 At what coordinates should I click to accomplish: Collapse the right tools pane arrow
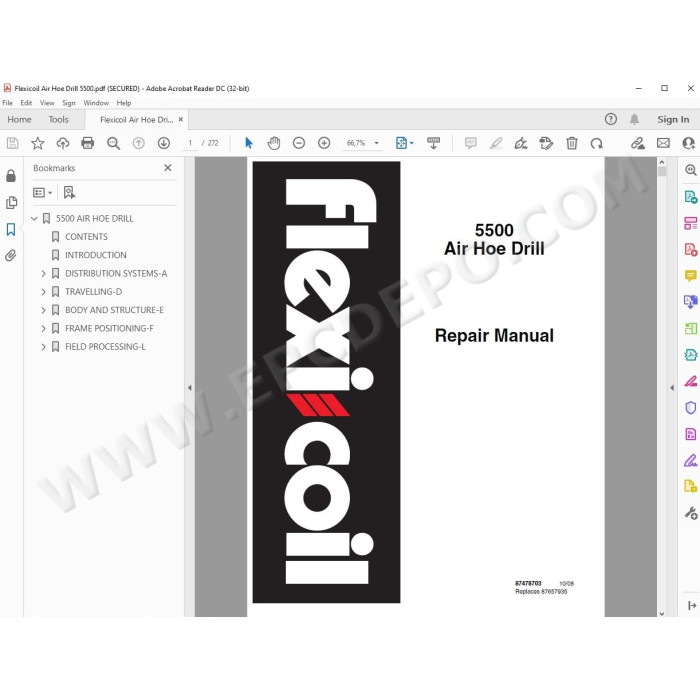point(672,388)
